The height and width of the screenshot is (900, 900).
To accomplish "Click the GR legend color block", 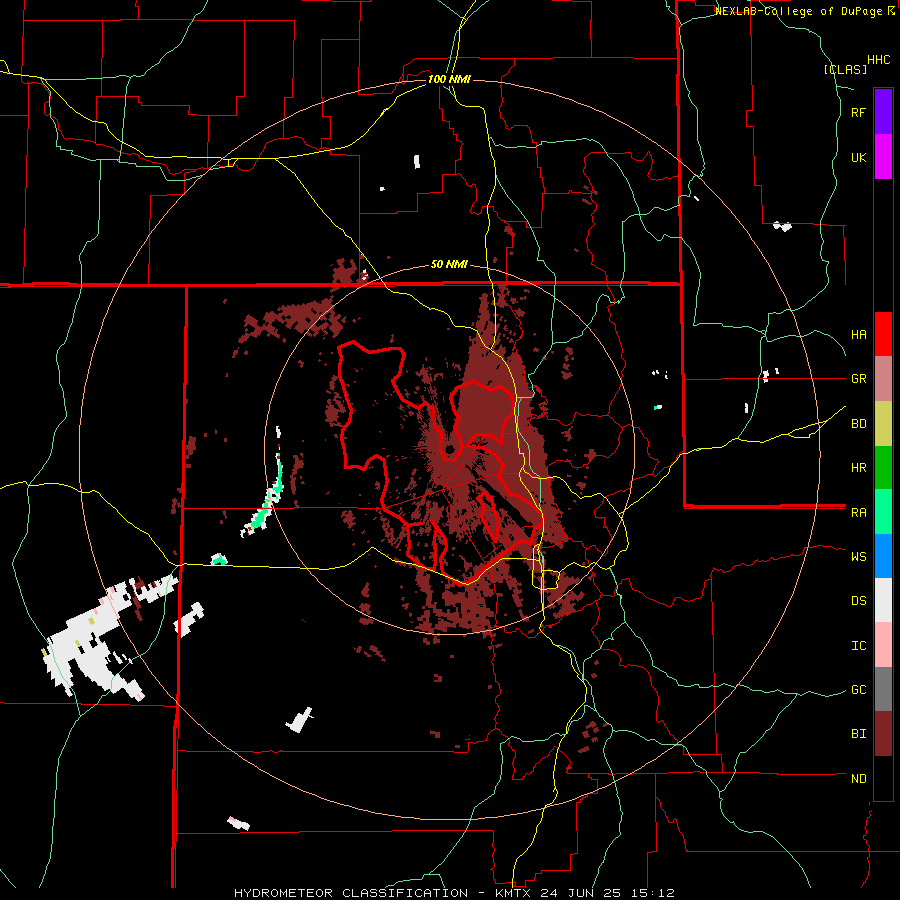I will tap(883, 379).
